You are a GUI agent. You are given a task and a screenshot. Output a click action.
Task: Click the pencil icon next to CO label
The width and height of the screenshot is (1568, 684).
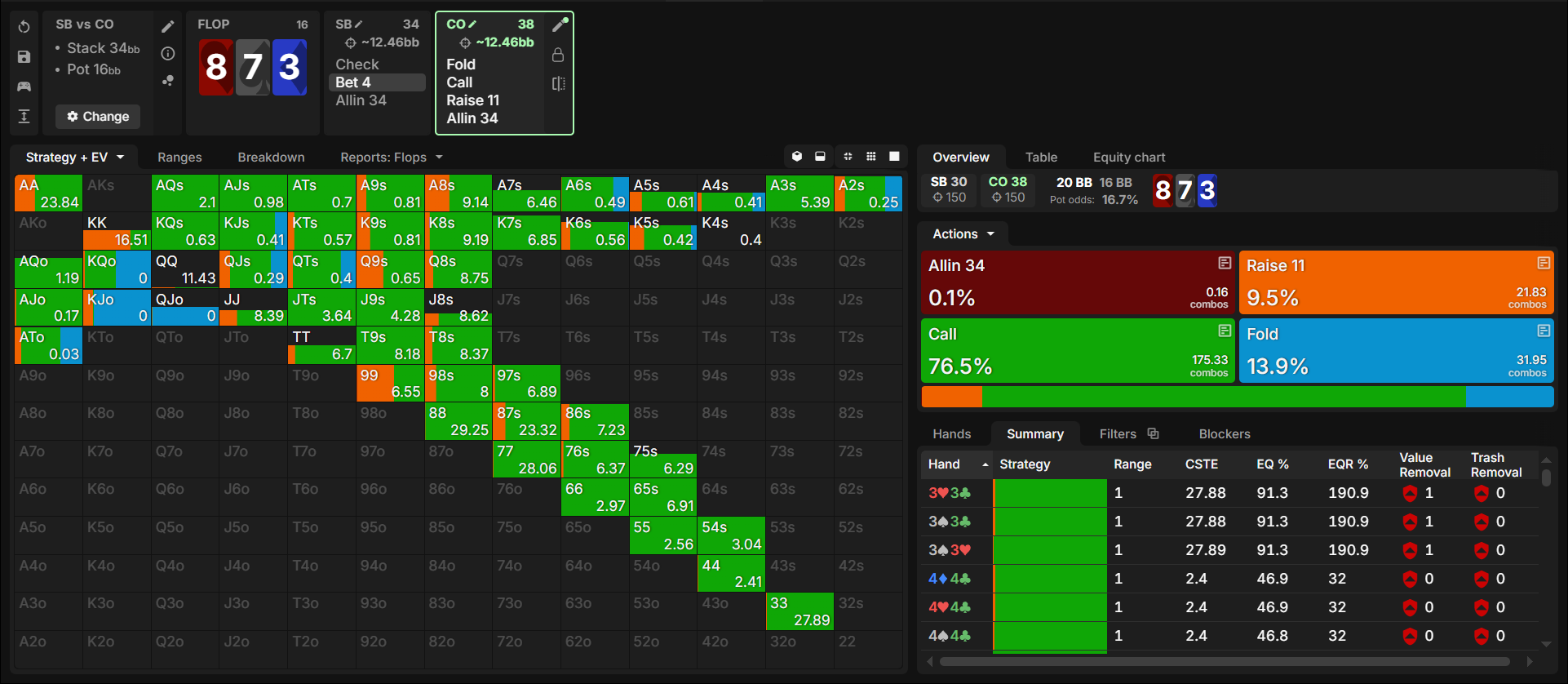(472, 24)
